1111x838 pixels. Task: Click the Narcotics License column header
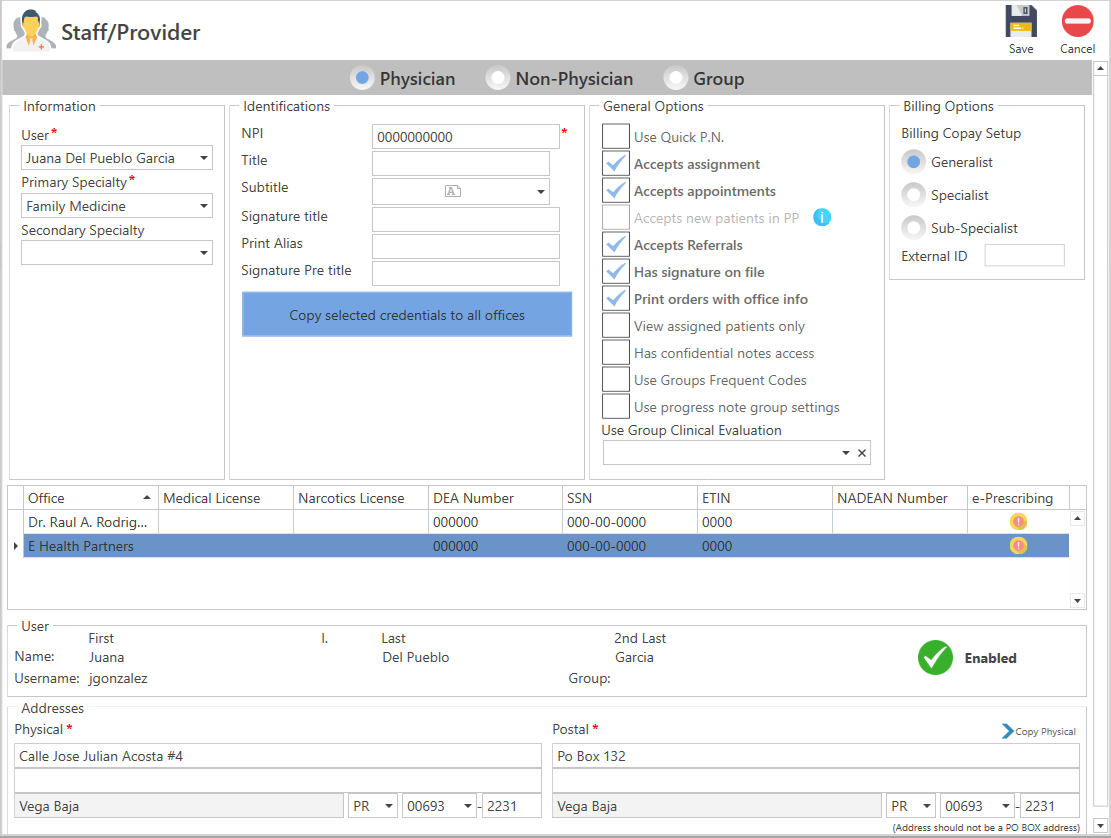pyautogui.click(x=361, y=498)
